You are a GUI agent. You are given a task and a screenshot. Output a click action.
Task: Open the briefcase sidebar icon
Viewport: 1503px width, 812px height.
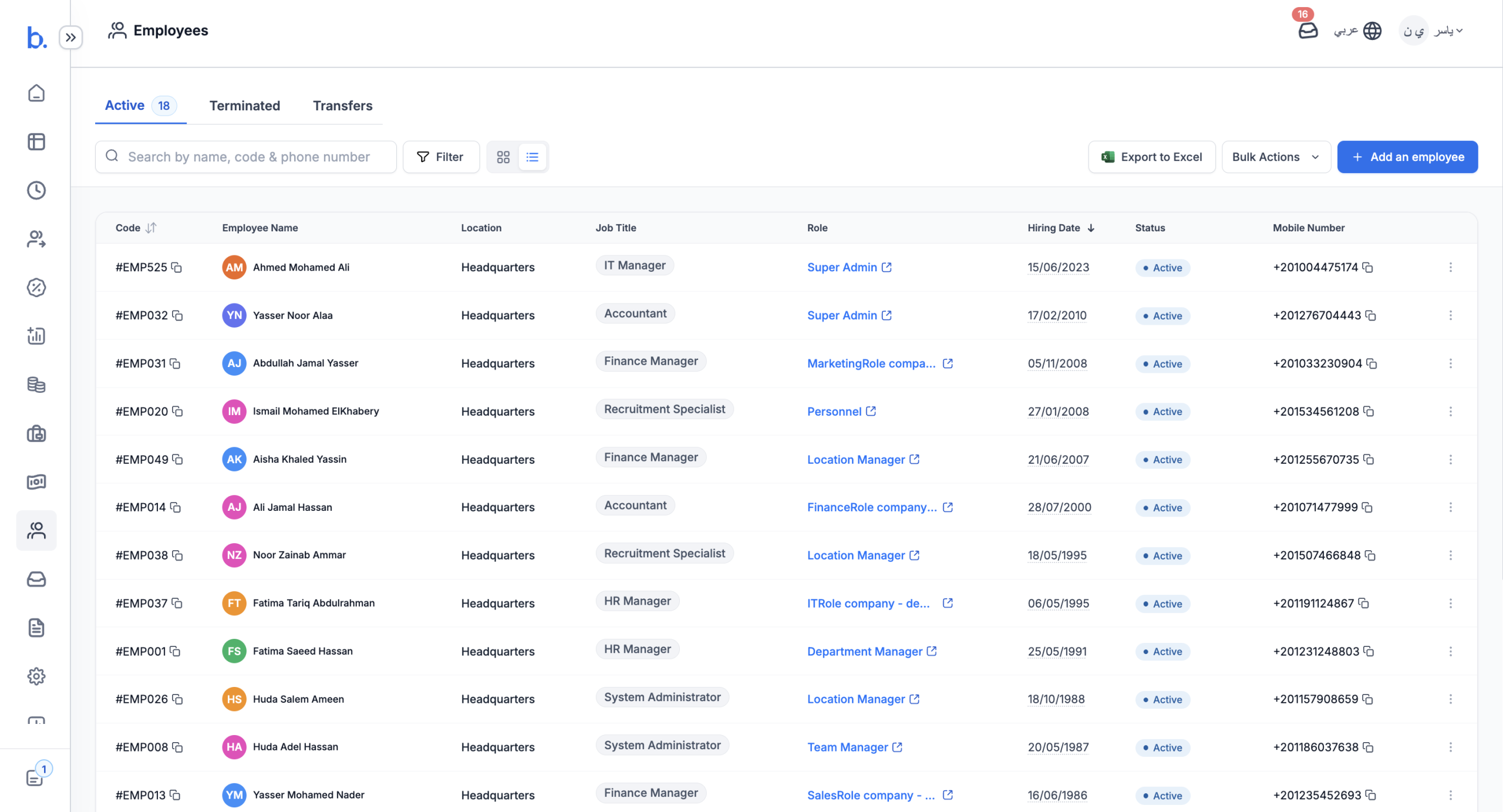pos(36,433)
